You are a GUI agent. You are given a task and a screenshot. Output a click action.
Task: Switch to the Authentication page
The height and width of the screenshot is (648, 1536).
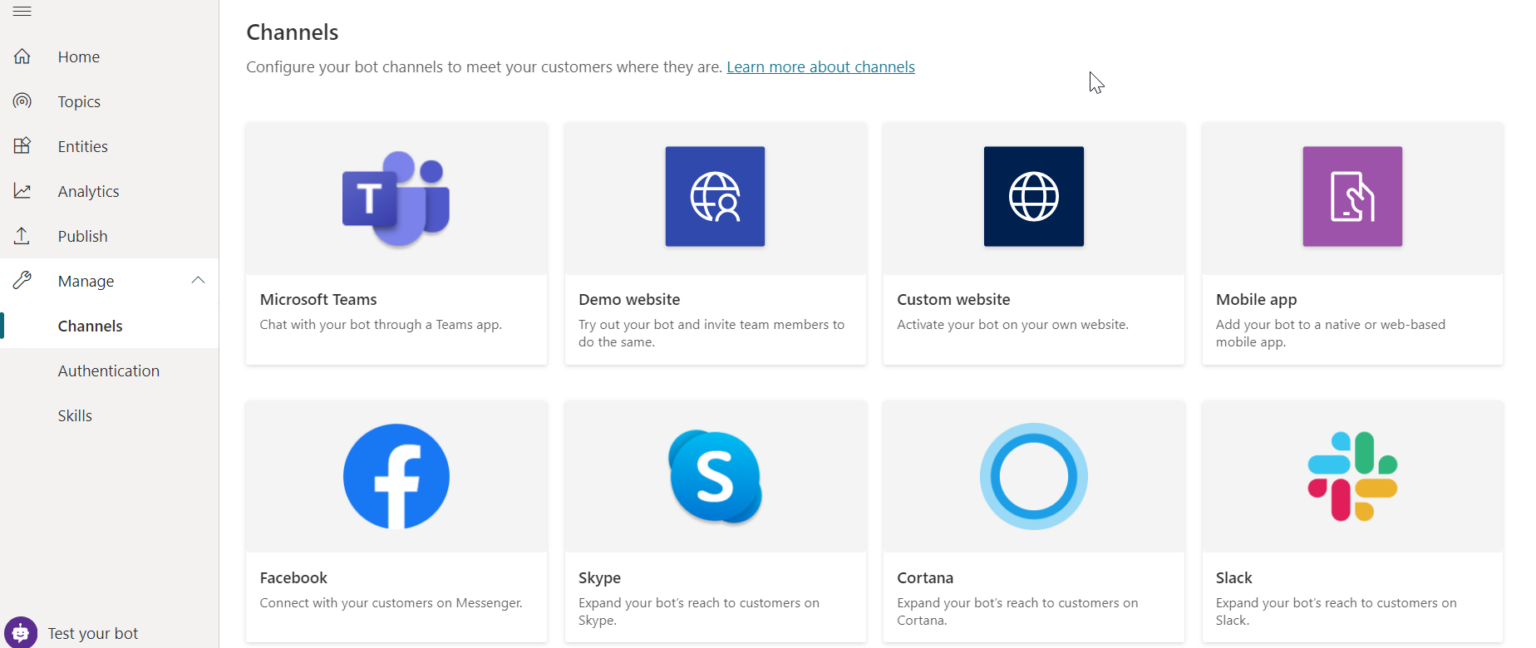(108, 370)
